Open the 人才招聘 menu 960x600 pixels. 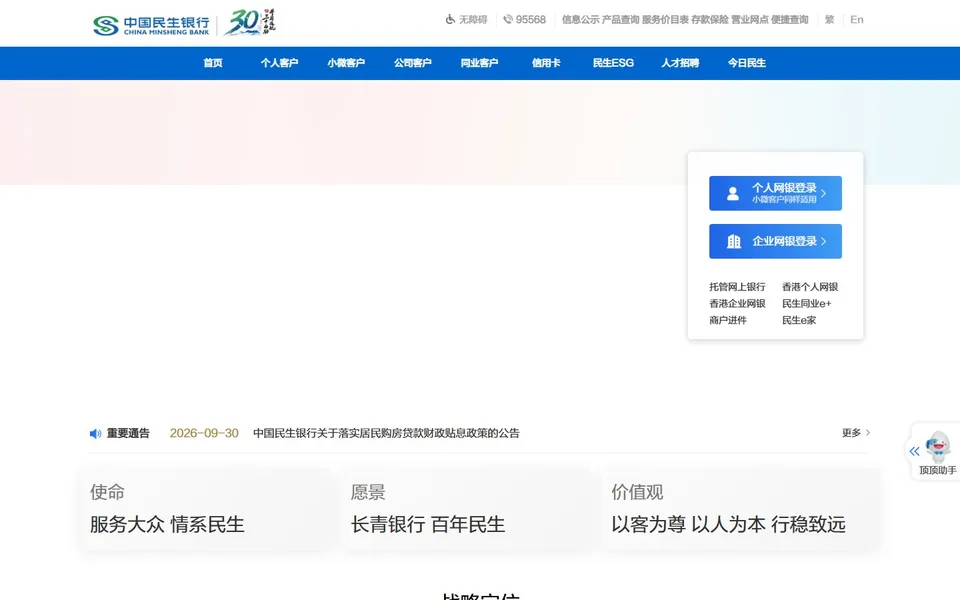point(680,63)
